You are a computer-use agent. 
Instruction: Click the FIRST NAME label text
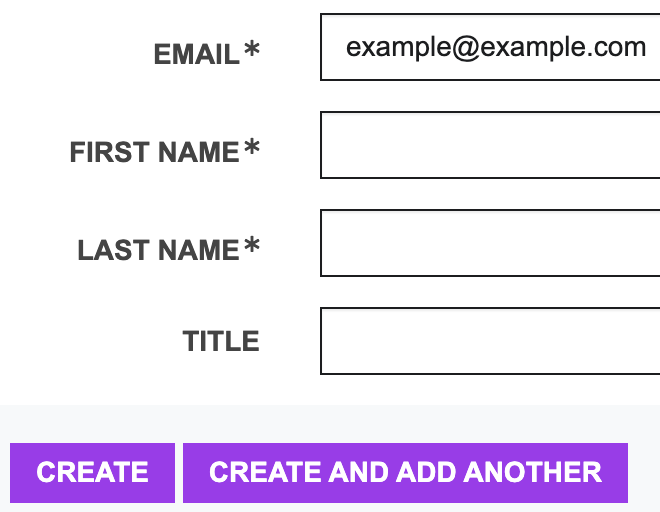click(154, 153)
